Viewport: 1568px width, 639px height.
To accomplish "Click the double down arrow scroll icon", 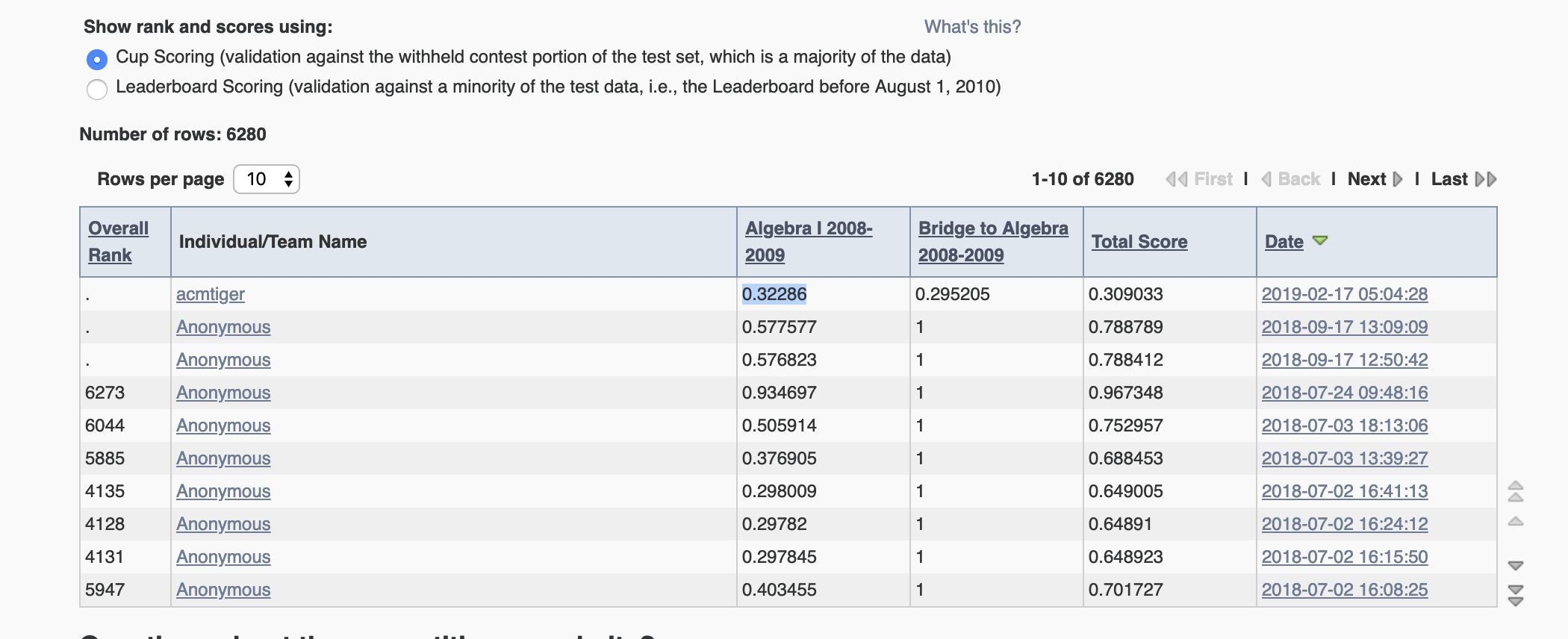I will pyautogui.click(x=1516, y=596).
